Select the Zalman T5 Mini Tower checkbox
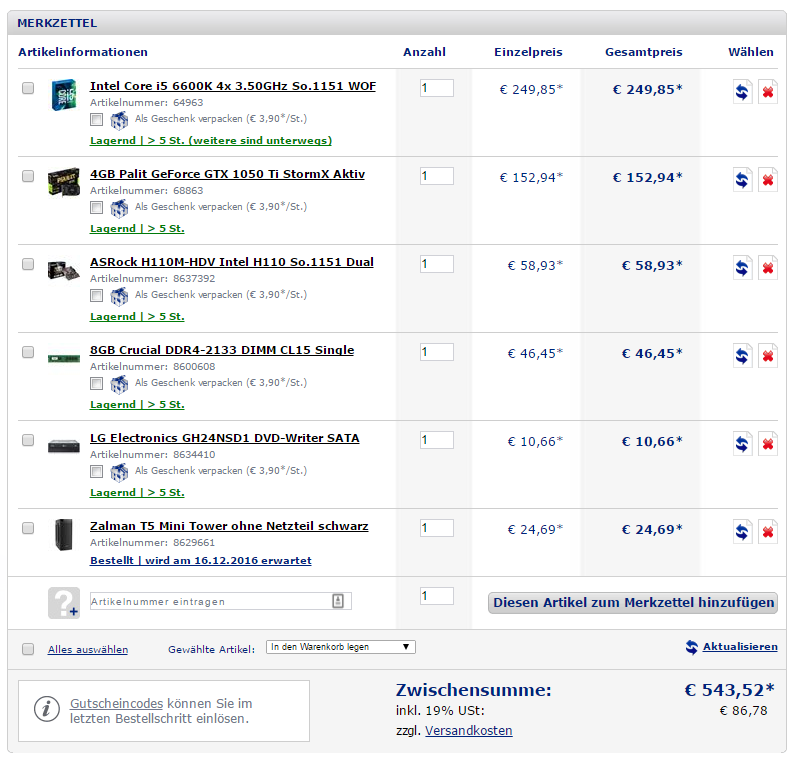This screenshot has width=794, height=763. (28, 529)
